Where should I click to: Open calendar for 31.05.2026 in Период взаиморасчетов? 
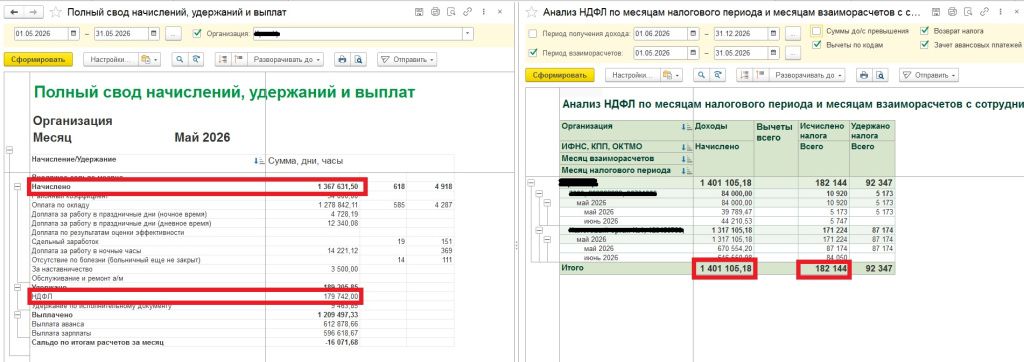(x=774, y=53)
